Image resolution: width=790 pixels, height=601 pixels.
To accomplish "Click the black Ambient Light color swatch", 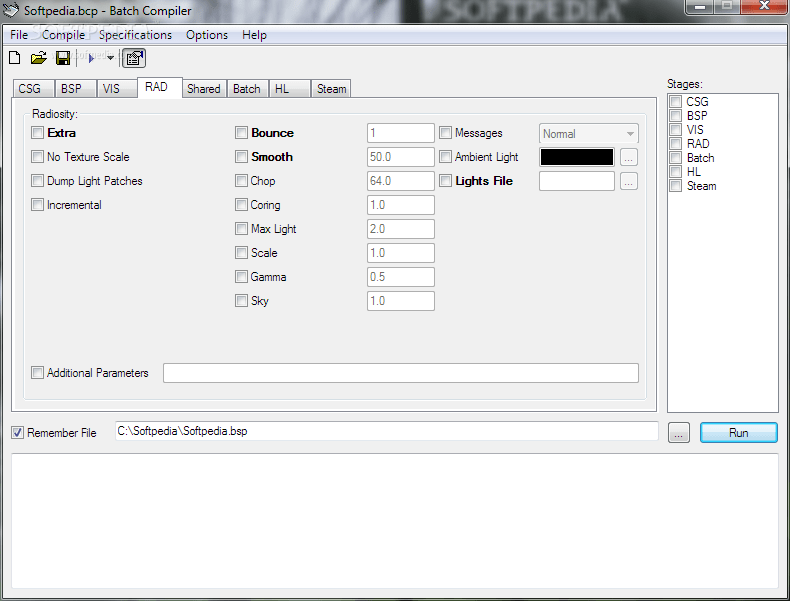I will [x=577, y=157].
